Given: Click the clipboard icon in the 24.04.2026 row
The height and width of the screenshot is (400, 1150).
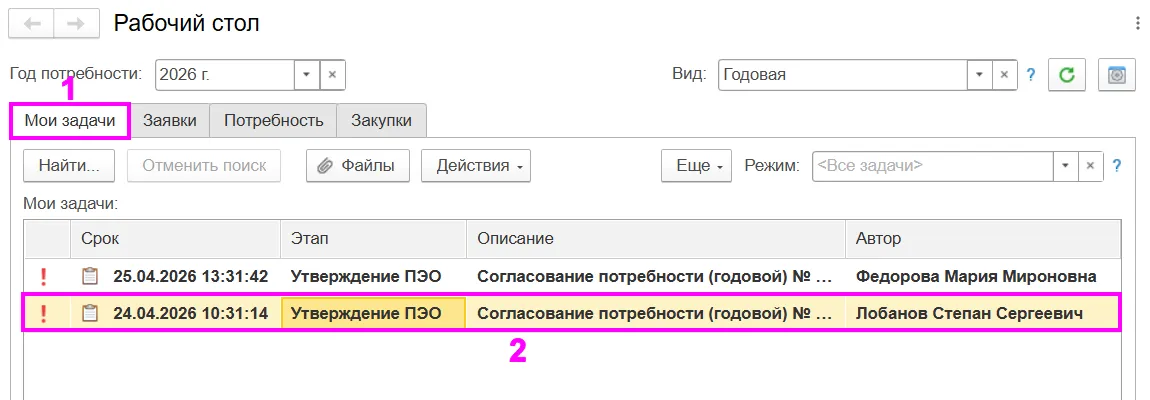Looking at the screenshot, I should click(89, 313).
